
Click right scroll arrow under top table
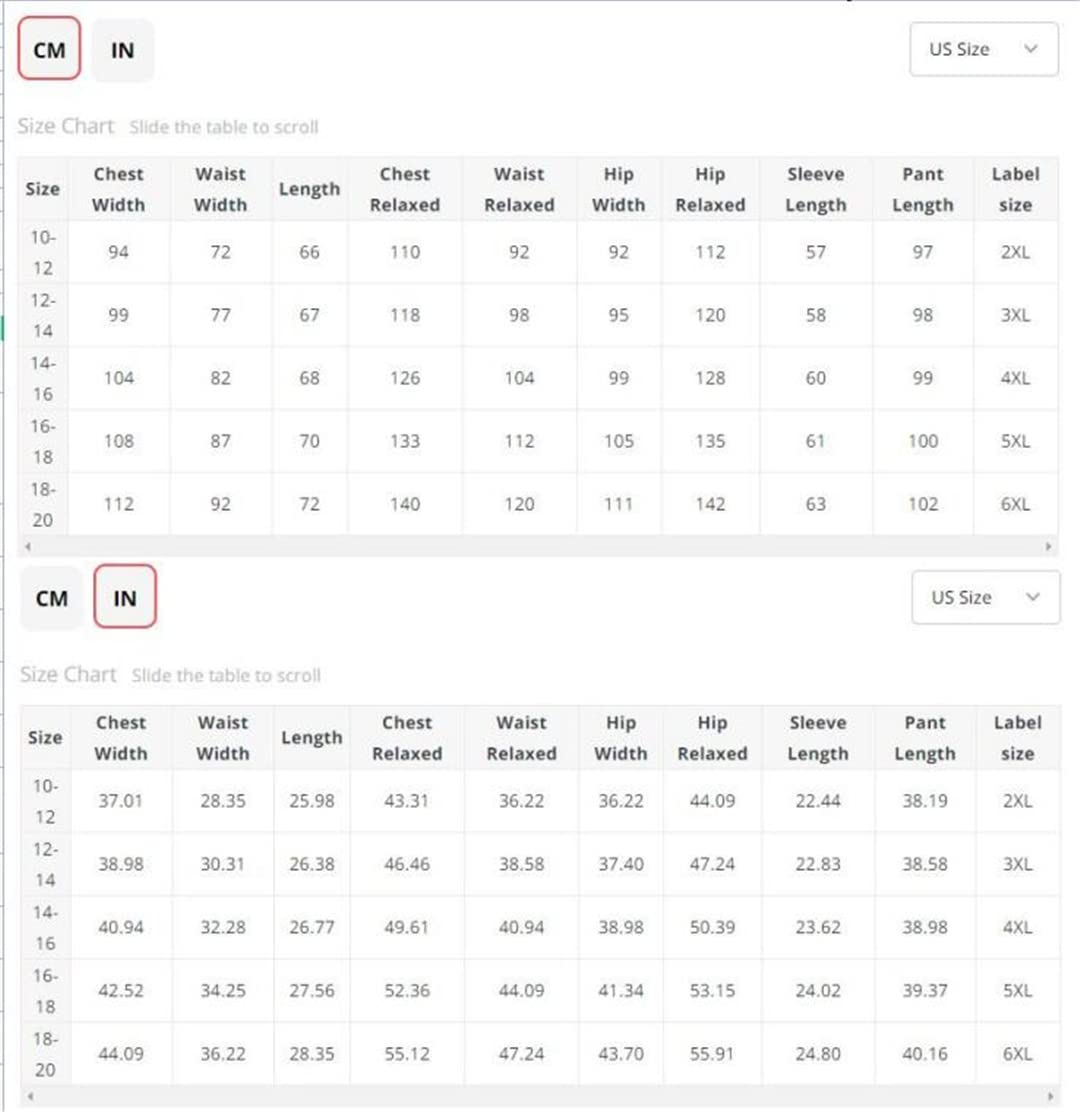pyautogui.click(x=1048, y=546)
